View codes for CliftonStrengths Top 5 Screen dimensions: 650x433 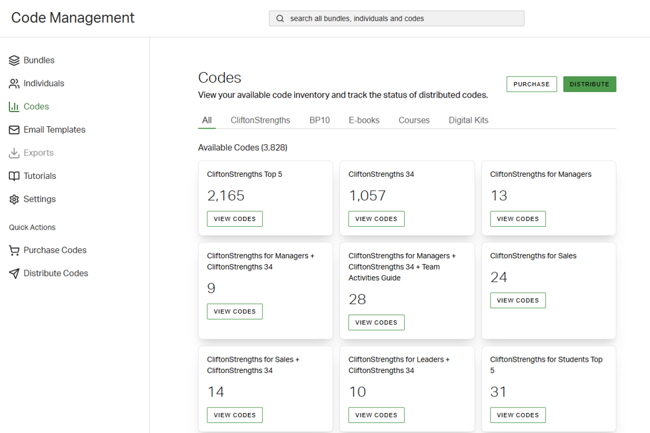tap(235, 219)
